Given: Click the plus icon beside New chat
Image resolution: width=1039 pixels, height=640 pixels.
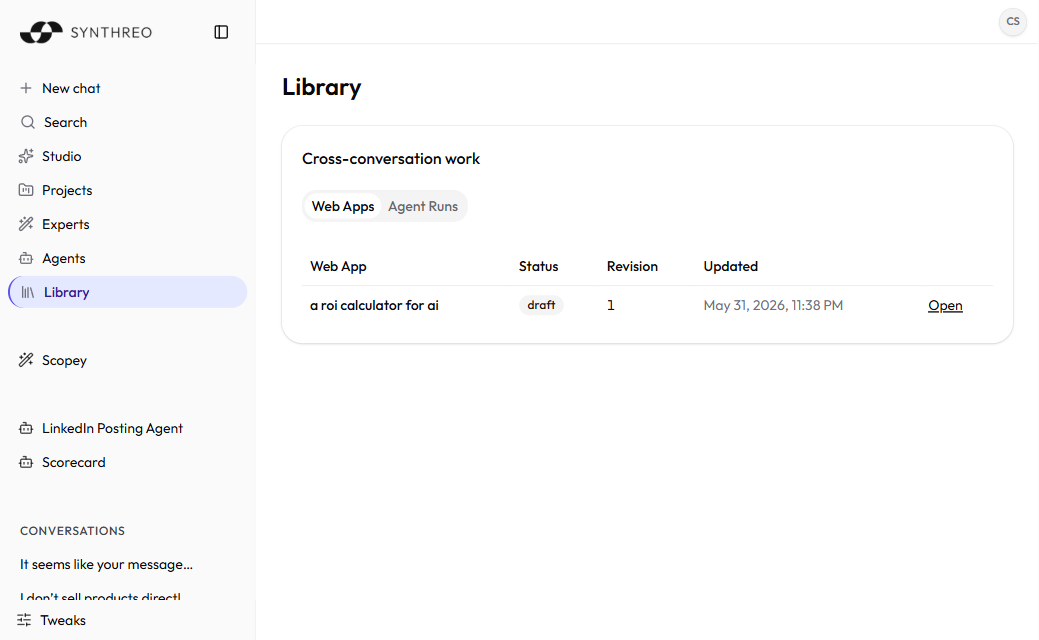Looking at the screenshot, I should (x=26, y=88).
